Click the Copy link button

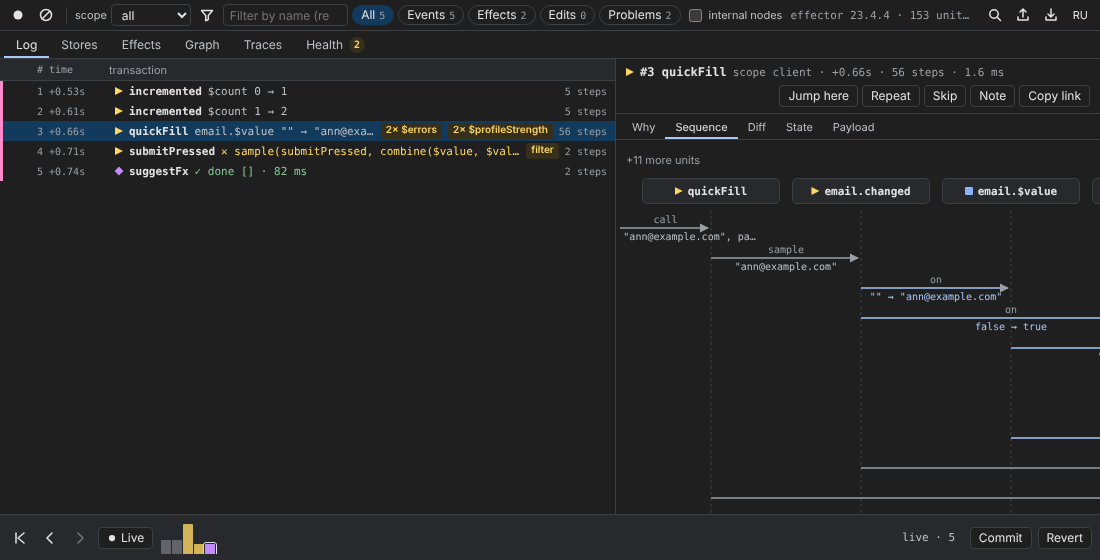click(x=1054, y=96)
